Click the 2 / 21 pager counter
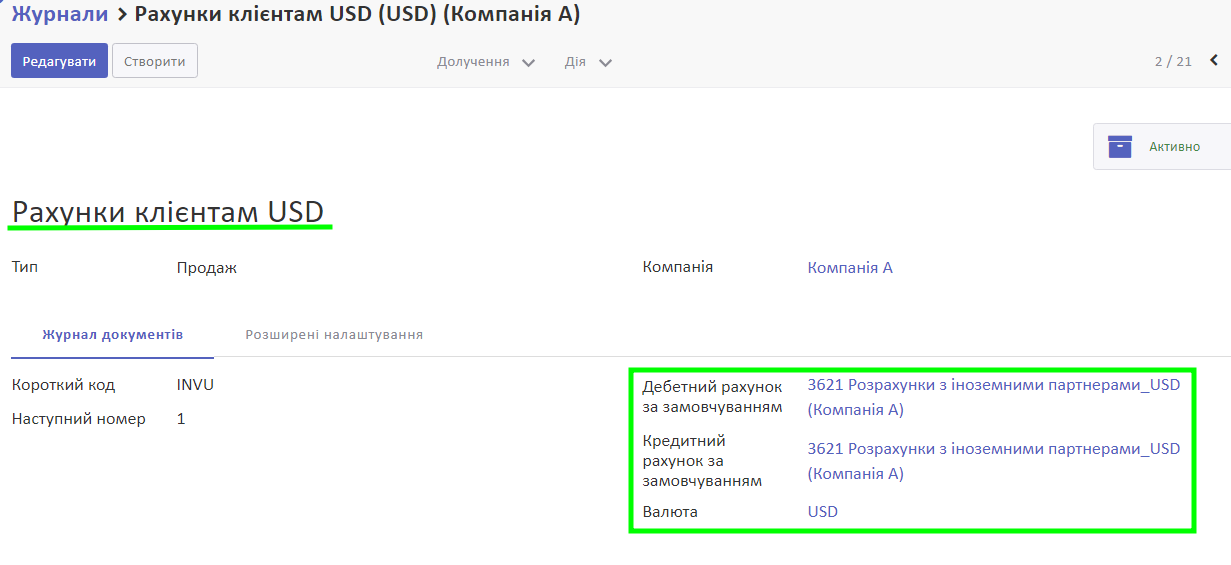The height and width of the screenshot is (565, 1231). [x=1172, y=61]
